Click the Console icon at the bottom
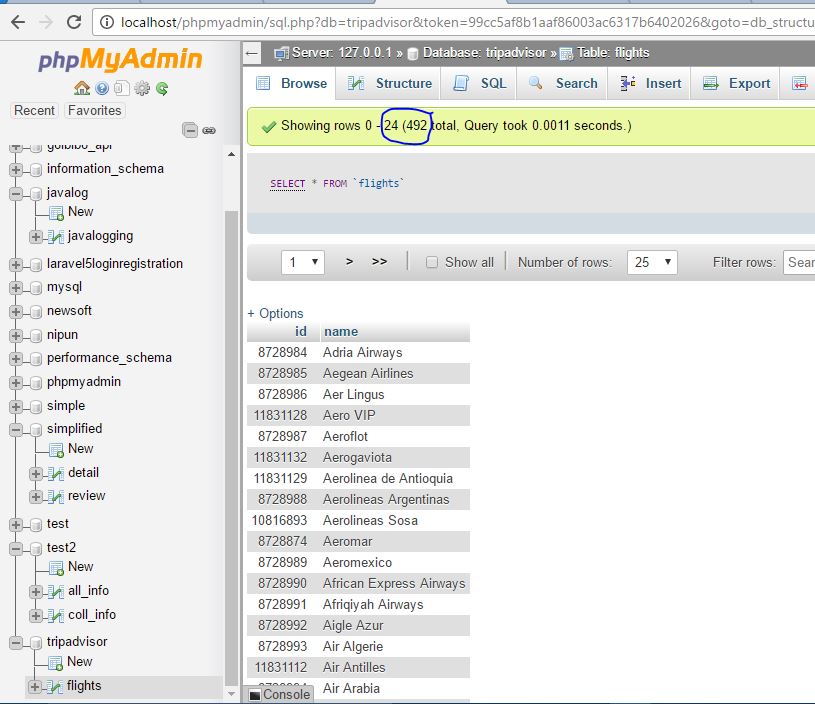 [255, 695]
